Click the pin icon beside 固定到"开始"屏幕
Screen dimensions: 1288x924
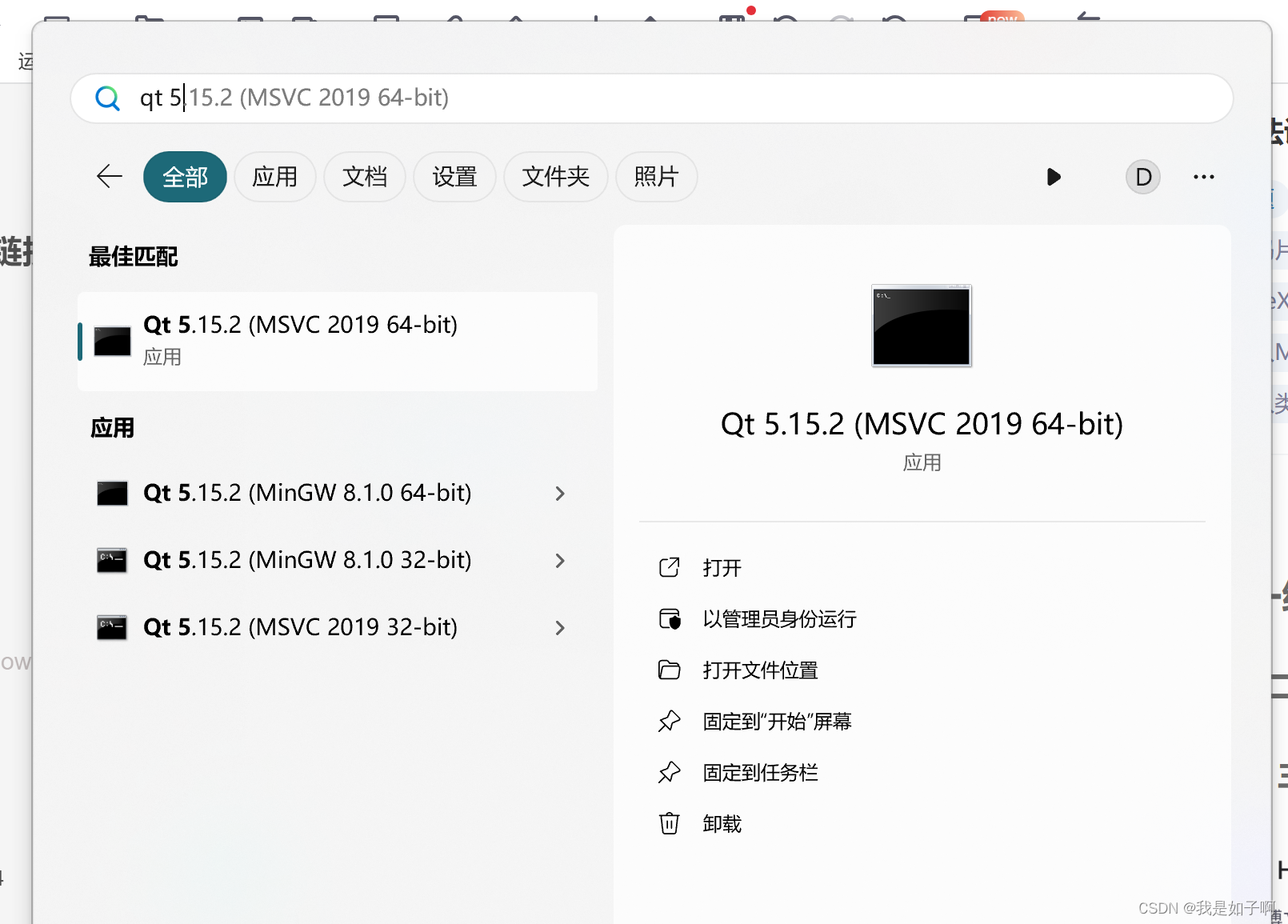[x=669, y=721]
